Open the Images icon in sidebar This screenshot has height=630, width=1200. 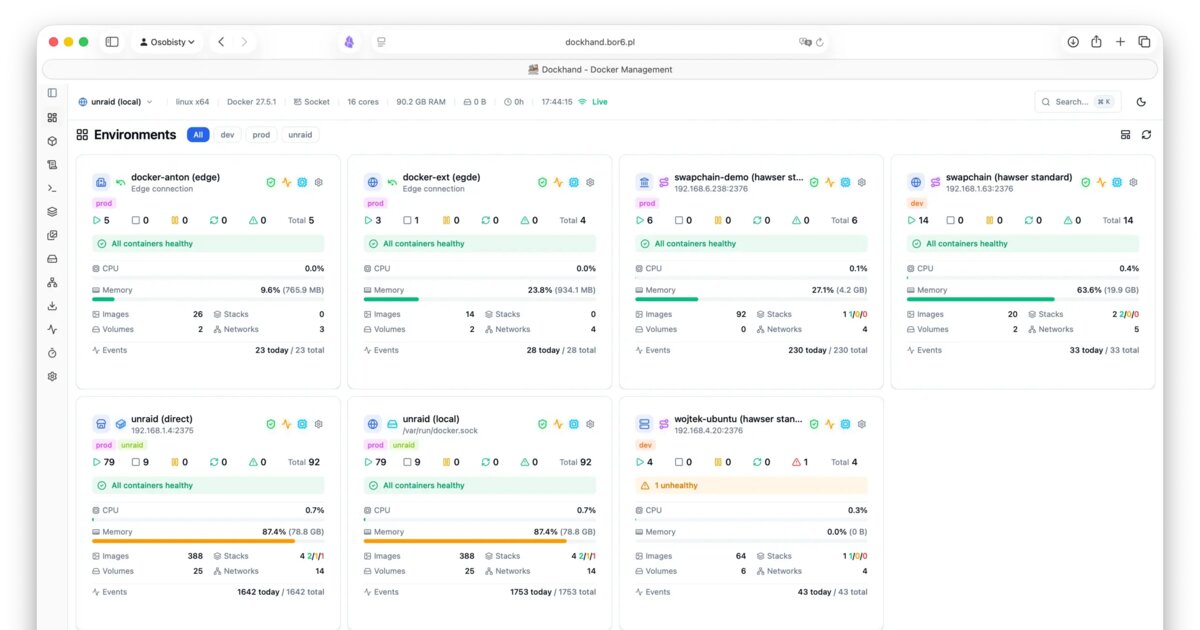[52, 235]
